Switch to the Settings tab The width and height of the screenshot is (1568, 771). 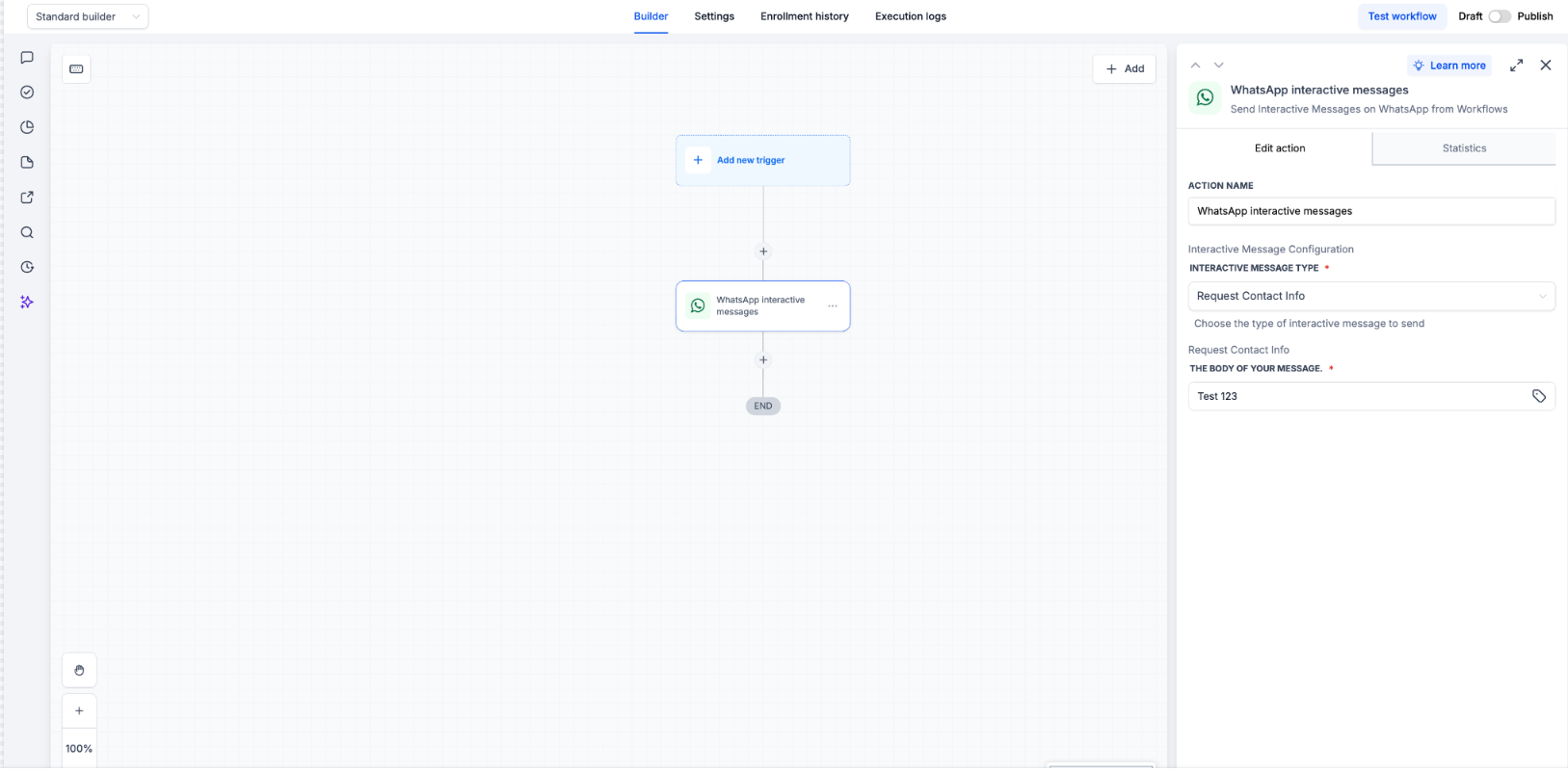click(714, 16)
